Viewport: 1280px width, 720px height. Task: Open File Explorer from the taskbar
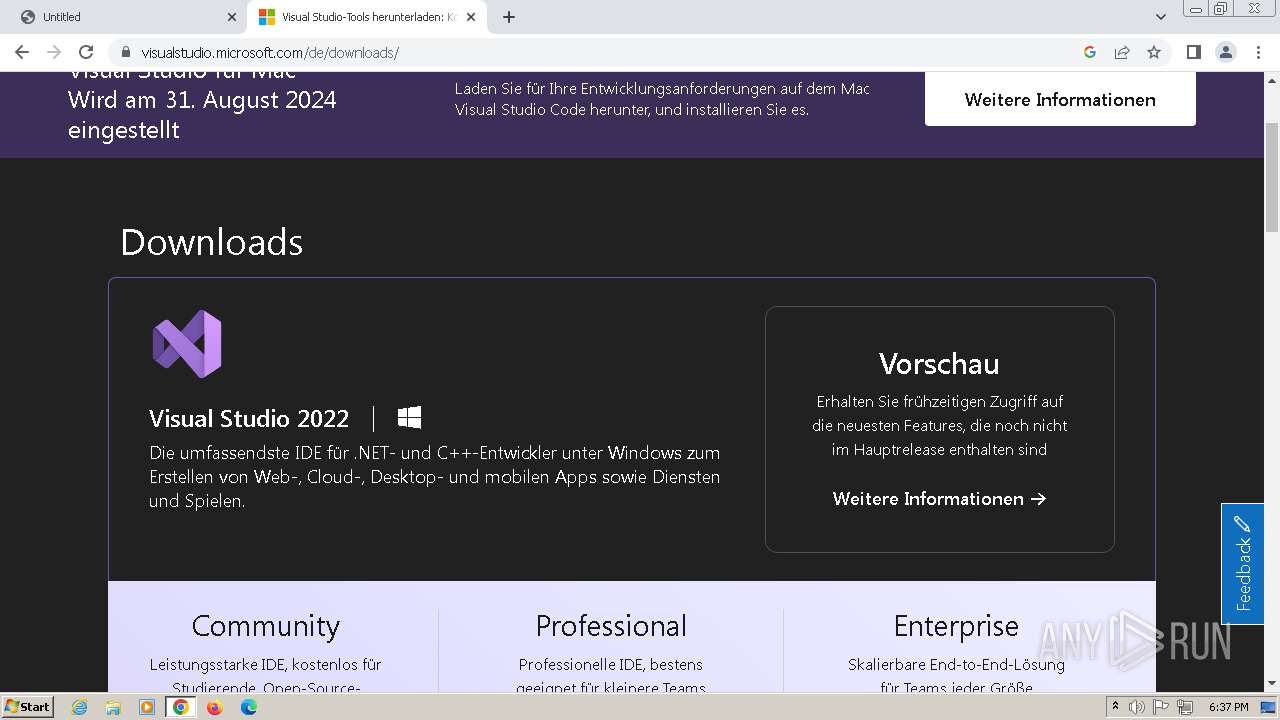(x=113, y=707)
